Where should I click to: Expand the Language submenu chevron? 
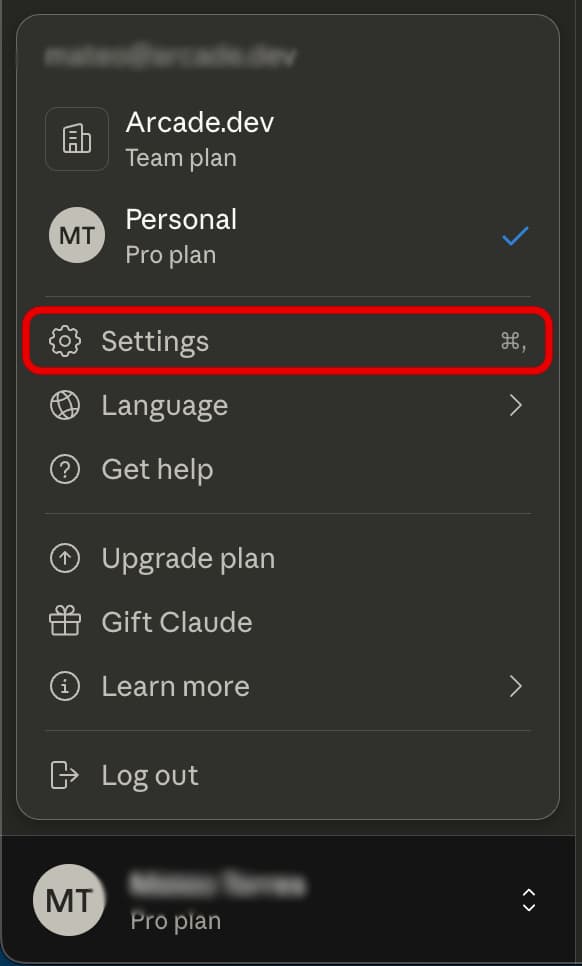tap(516, 405)
